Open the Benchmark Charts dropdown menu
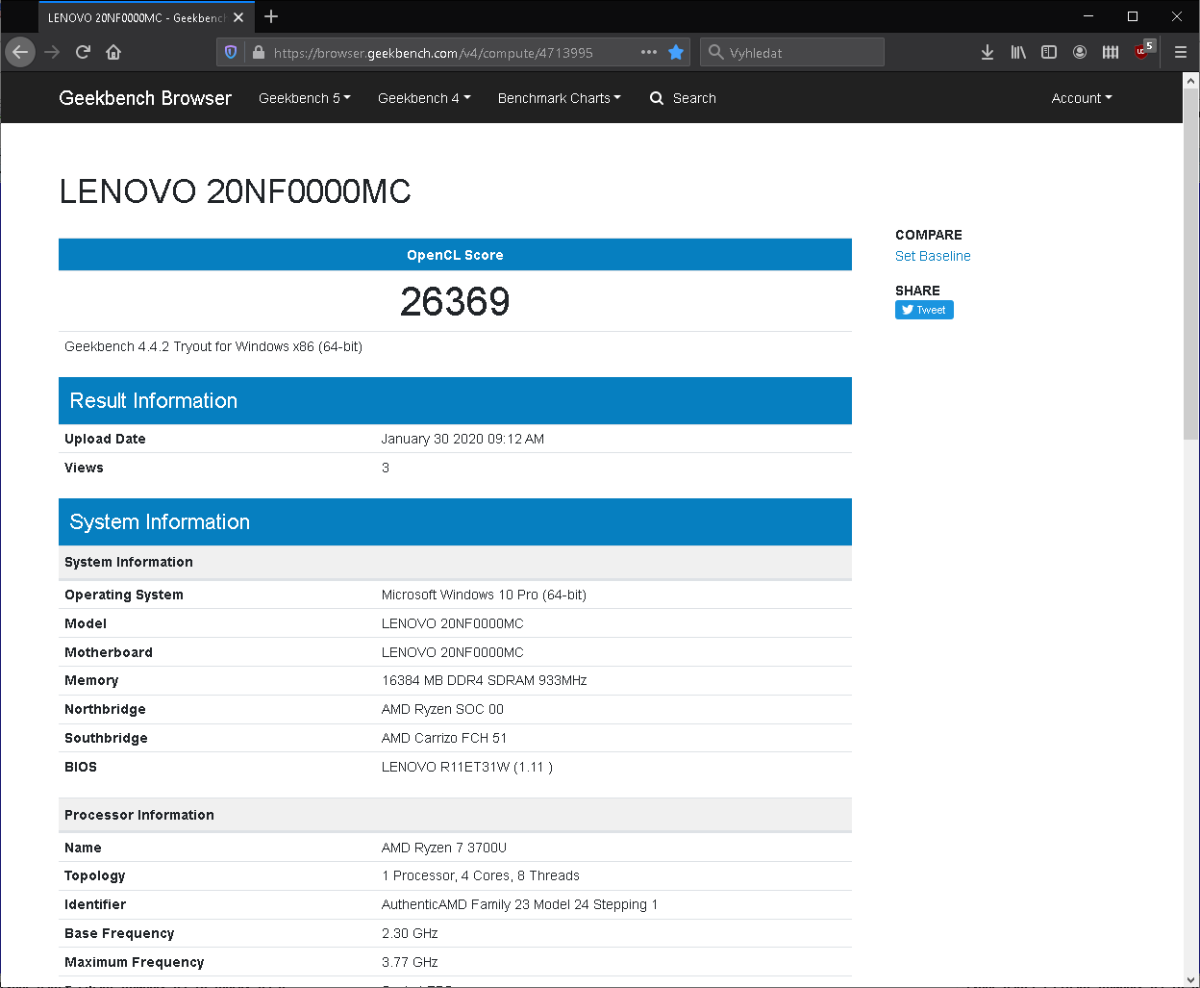The width and height of the screenshot is (1200, 988). 559,98
